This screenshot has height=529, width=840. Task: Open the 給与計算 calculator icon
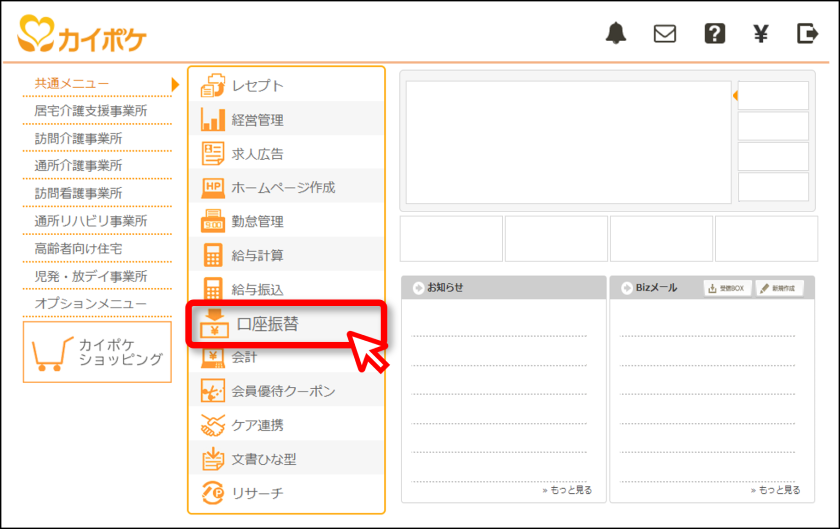click(213, 255)
